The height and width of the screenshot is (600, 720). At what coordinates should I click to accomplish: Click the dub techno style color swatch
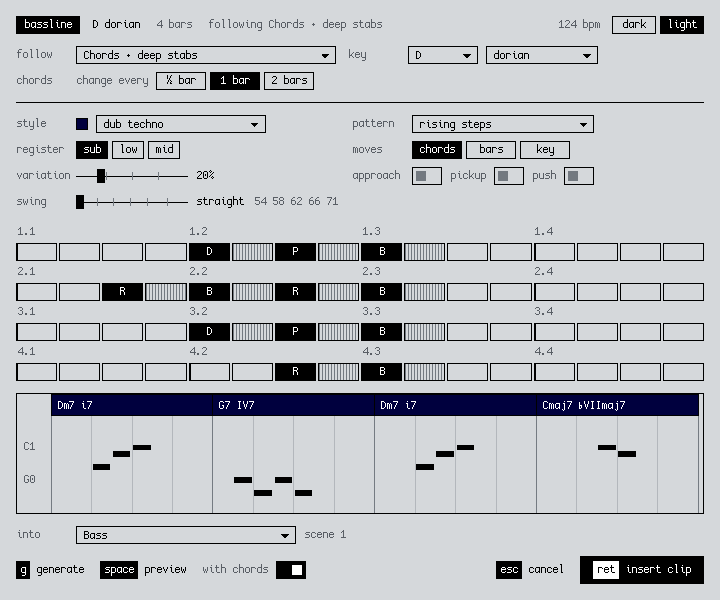[x=82, y=124]
